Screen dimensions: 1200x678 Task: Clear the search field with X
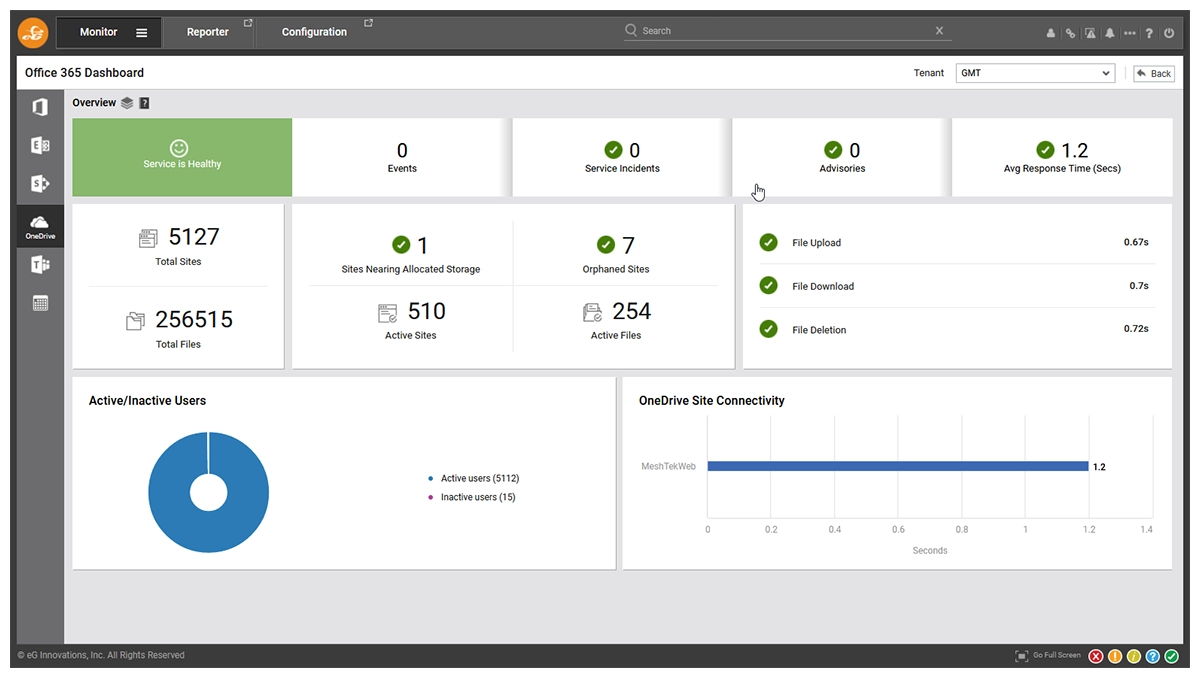(939, 31)
